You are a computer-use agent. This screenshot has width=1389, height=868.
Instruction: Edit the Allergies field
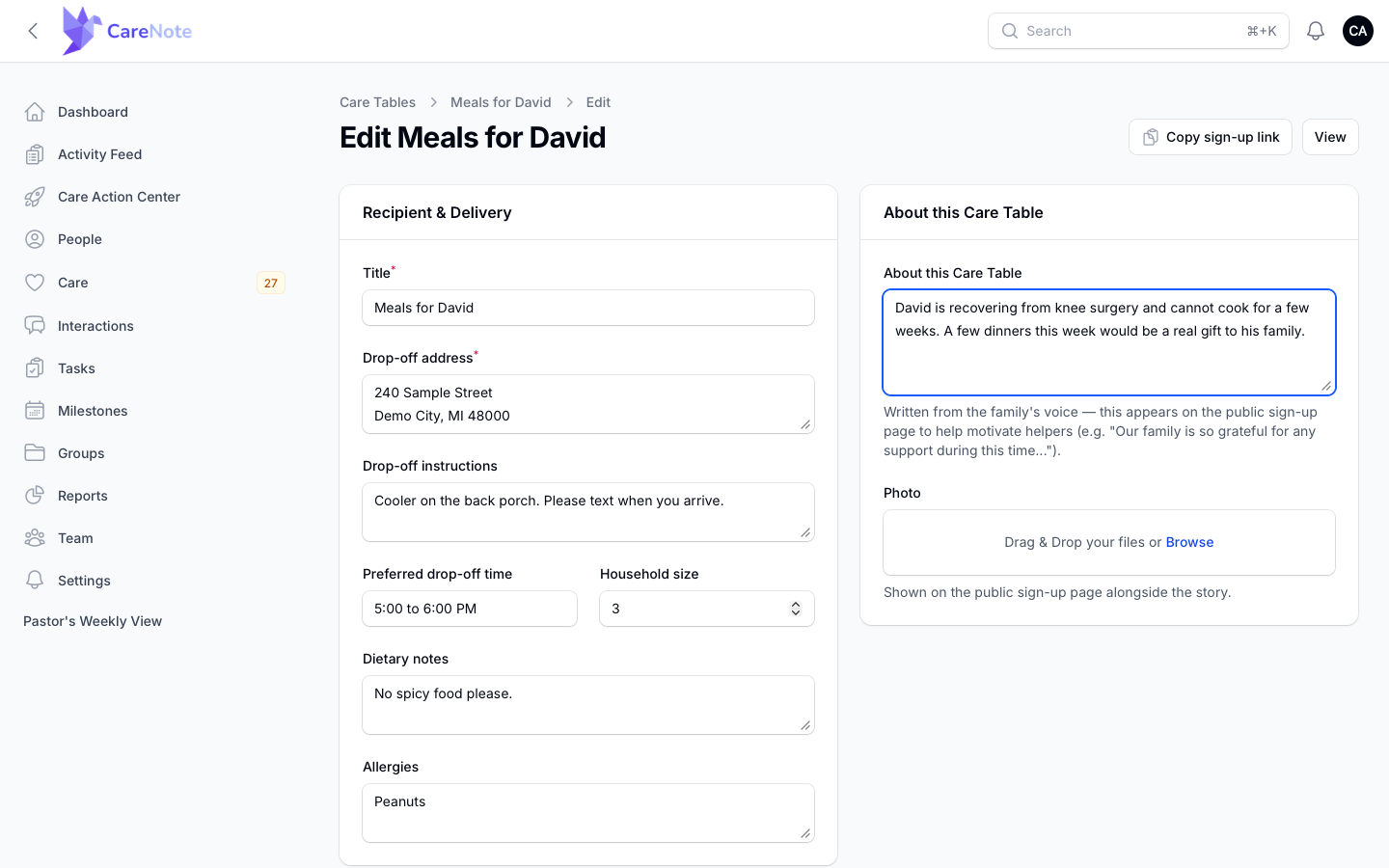(x=588, y=813)
